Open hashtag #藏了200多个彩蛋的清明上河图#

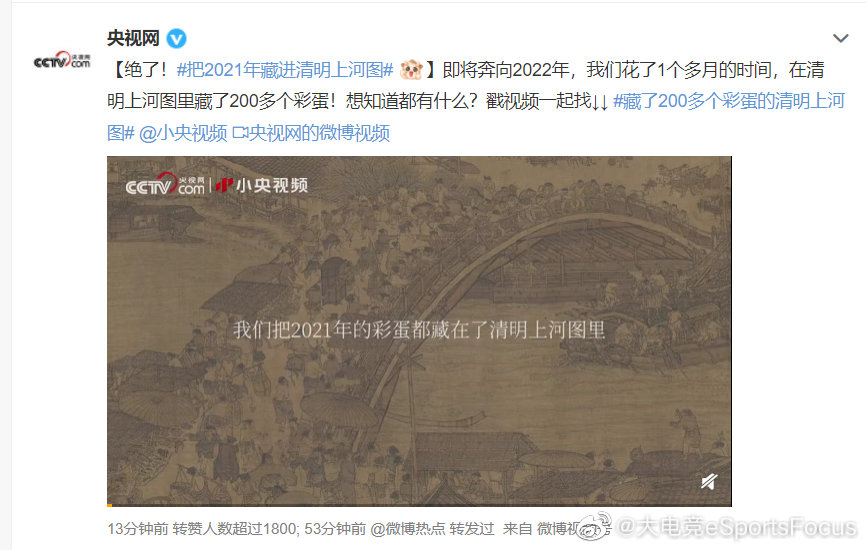pyautogui.click(x=476, y=117)
